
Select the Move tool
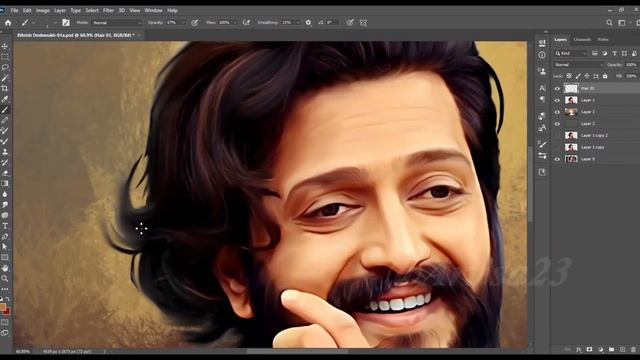(x=5, y=46)
